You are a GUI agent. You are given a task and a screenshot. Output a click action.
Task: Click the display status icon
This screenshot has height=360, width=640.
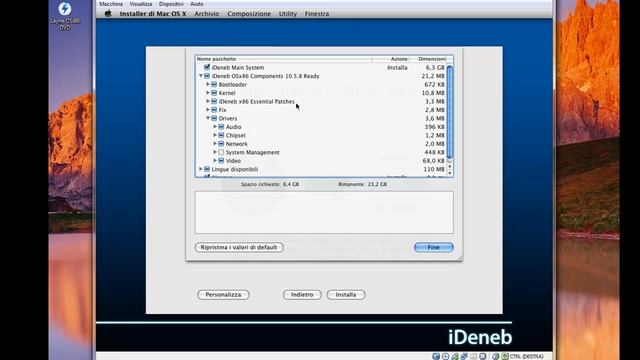[x=483, y=356]
